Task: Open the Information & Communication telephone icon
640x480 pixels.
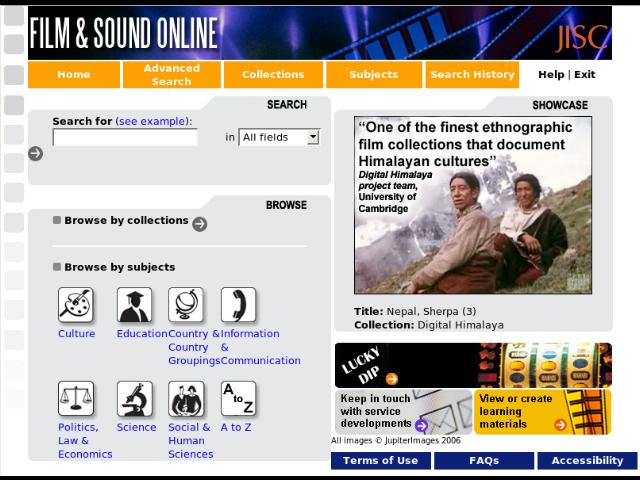Action: click(238, 305)
